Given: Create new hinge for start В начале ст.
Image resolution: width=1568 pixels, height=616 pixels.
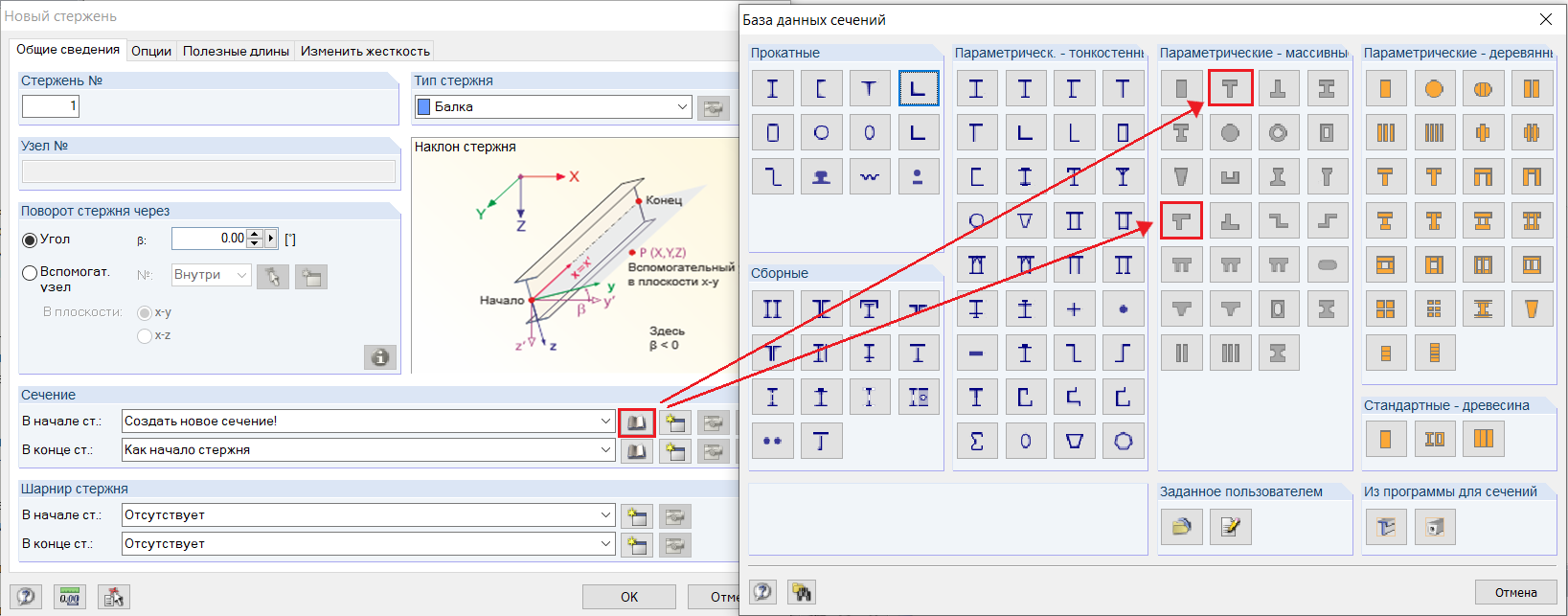Looking at the screenshot, I should tap(637, 516).
